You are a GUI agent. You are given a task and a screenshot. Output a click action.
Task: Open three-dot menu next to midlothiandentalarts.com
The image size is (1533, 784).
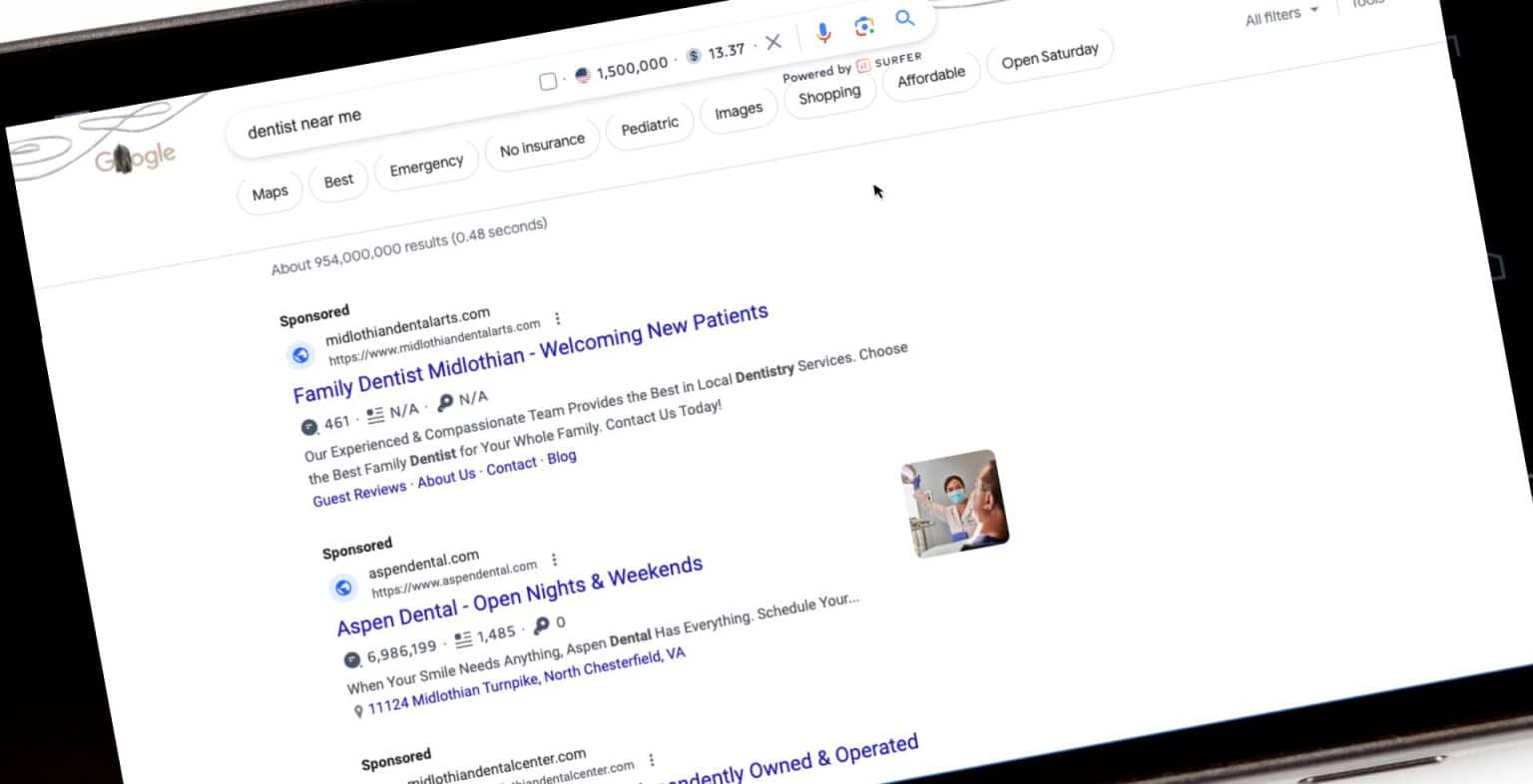click(557, 319)
